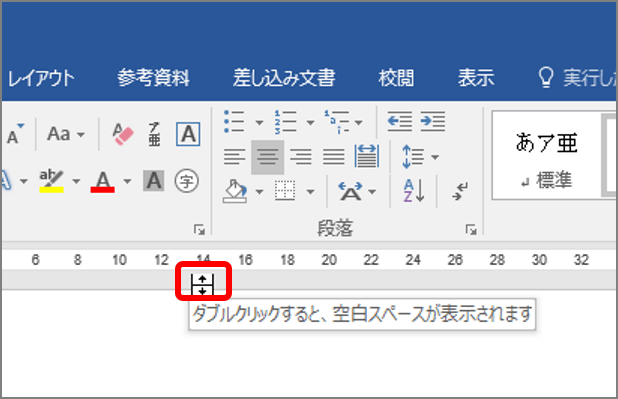This screenshot has height=399, width=618.
Task: Apply red font color
Action: pos(102,181)
